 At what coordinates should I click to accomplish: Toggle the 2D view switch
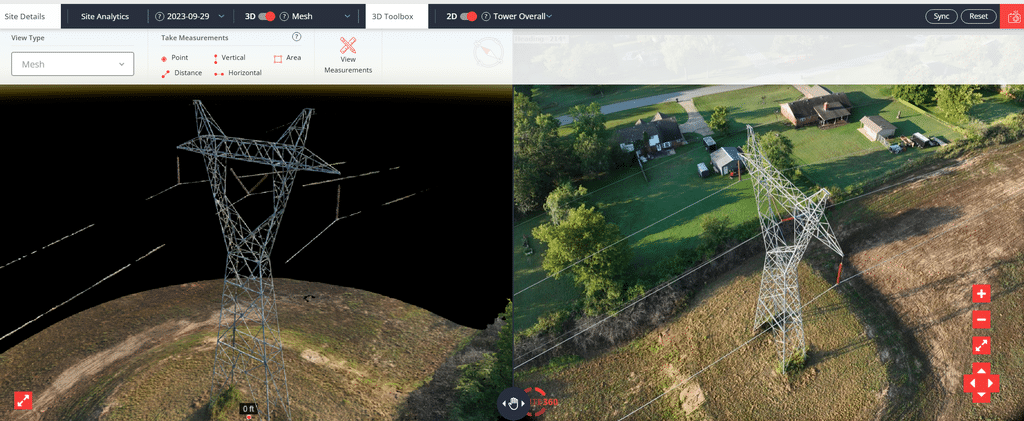469,16
